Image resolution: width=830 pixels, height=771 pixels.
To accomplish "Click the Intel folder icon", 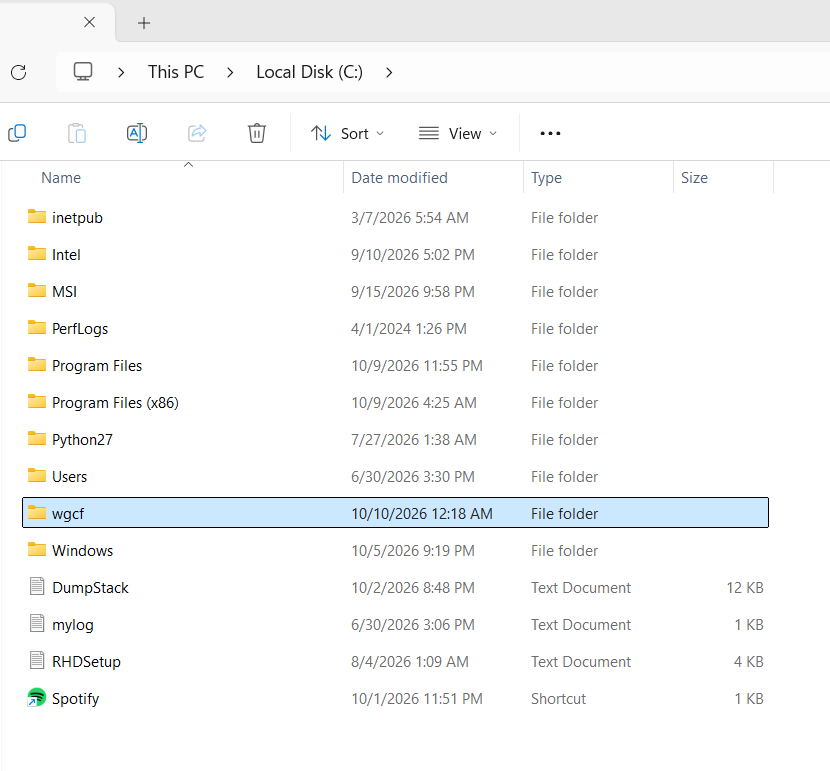I will [37, 253].
